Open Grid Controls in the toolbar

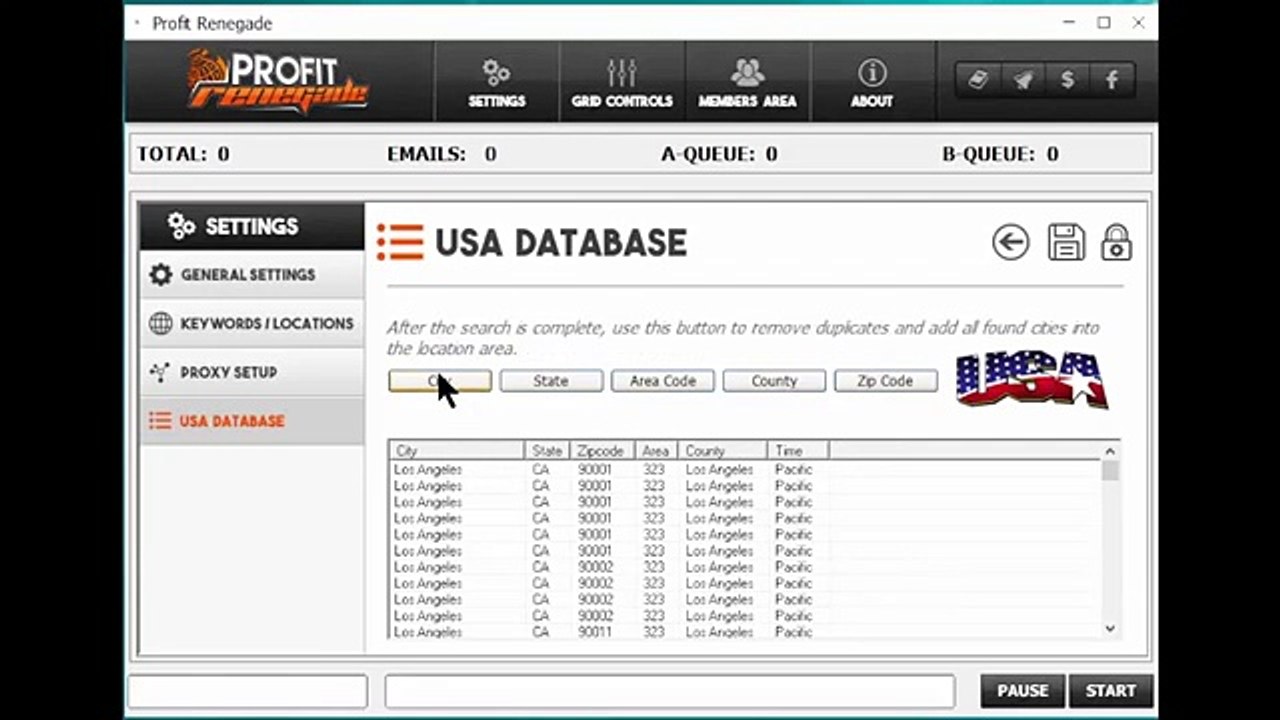pos(622,82)
